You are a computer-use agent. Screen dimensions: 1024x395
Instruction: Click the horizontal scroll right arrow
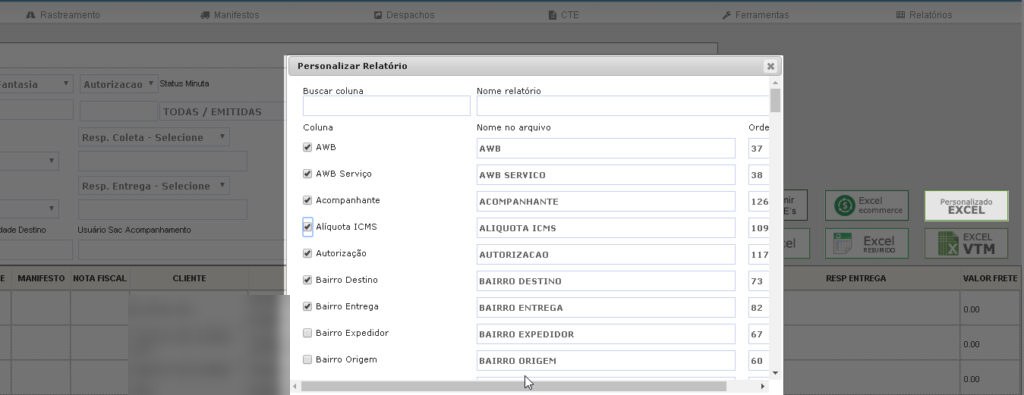tap(762, 387)
